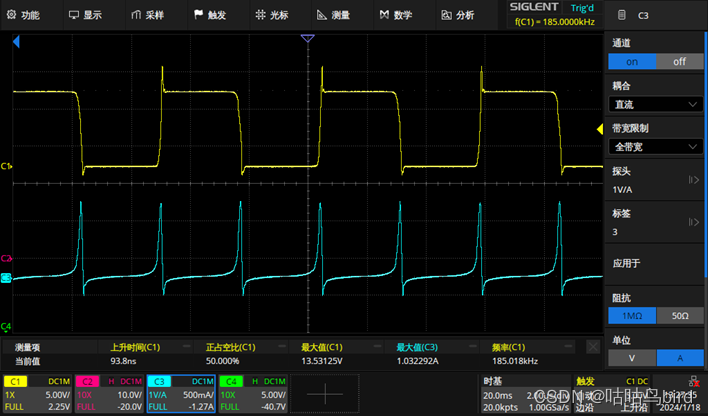Click the blue left arrow at waveform edge
Image resolution: width=708 pixels, height=416 pixels.
coord(16,42)
